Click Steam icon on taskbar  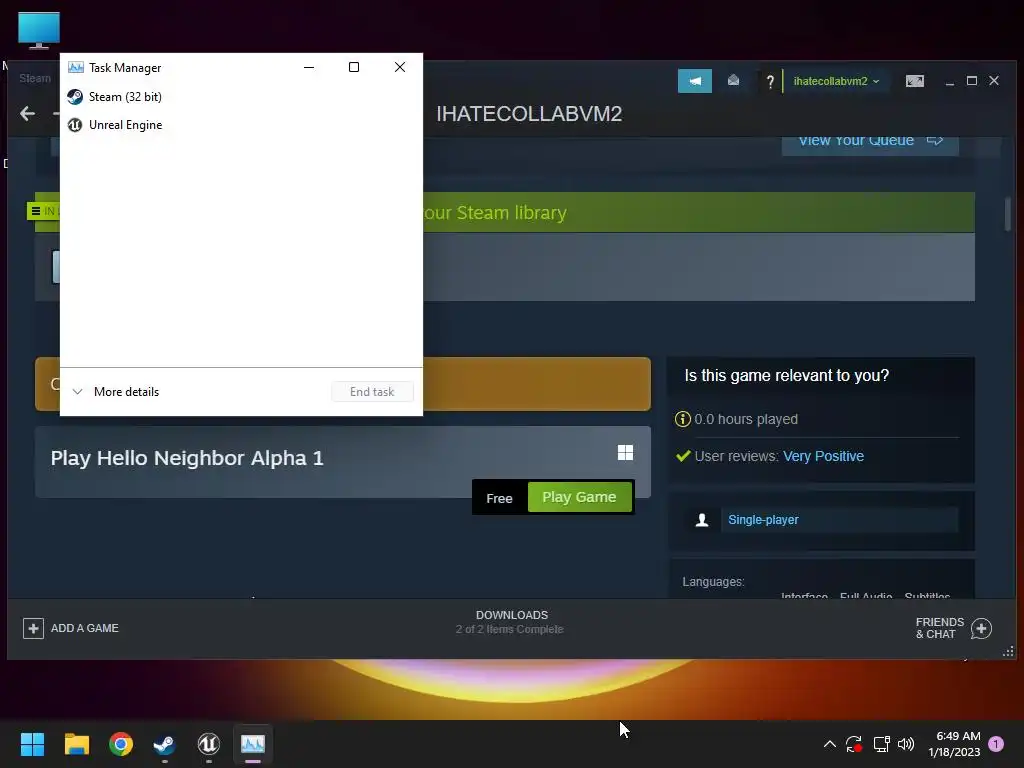coord(165,744)
